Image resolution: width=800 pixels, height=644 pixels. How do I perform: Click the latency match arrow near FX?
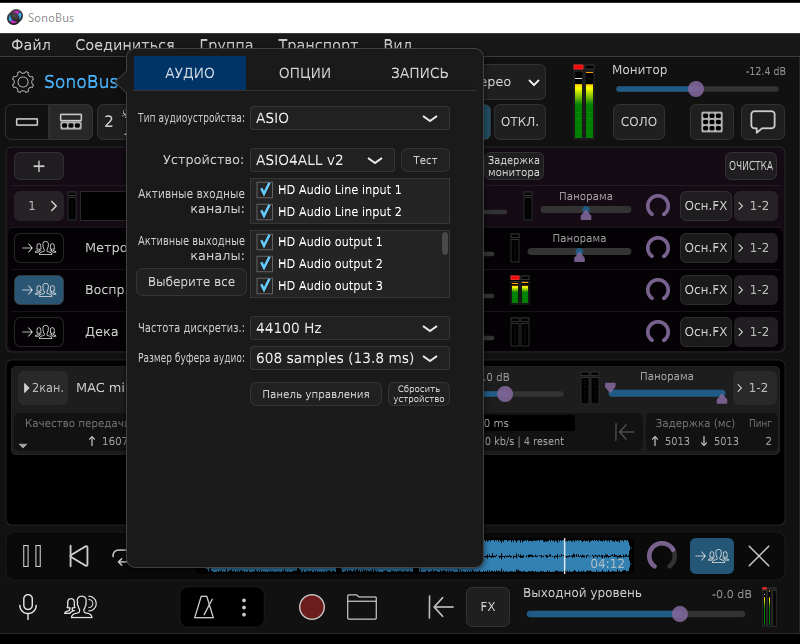(x=440, y=607)
